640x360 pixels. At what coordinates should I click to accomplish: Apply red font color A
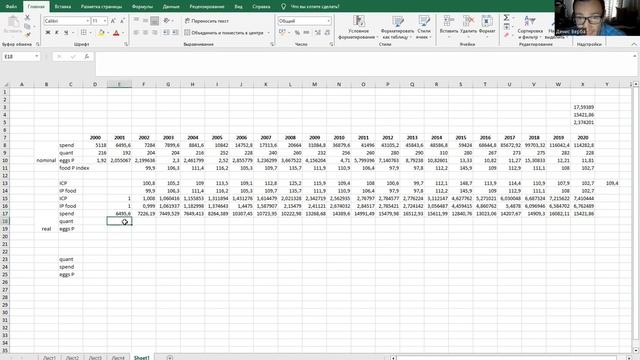pos(116,33)
